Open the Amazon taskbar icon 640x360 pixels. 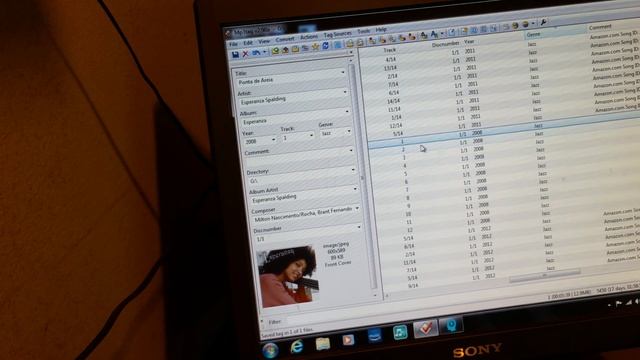[x=374, y=335]
